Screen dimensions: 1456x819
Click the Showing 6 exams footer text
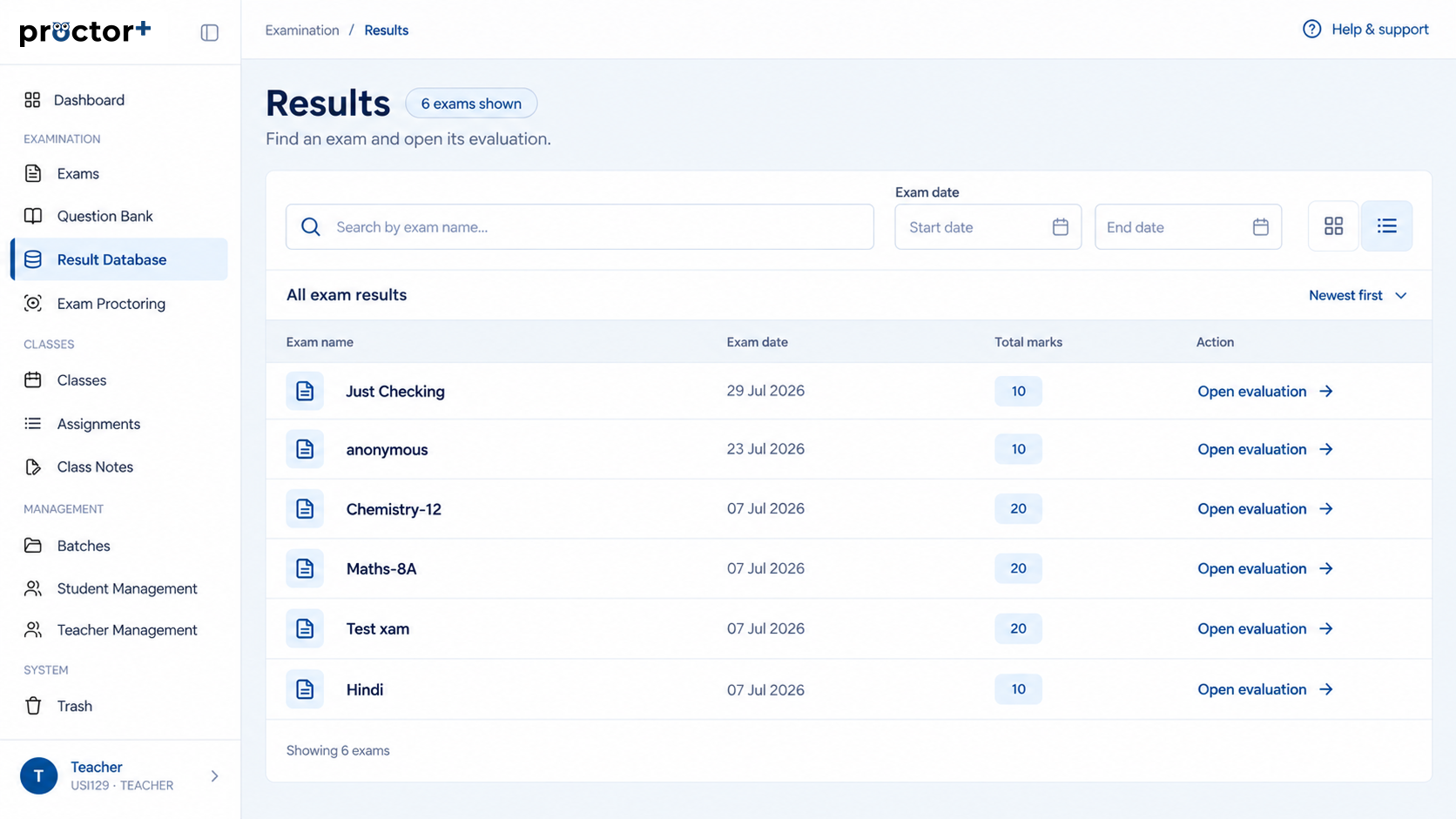tap(338, 750)
